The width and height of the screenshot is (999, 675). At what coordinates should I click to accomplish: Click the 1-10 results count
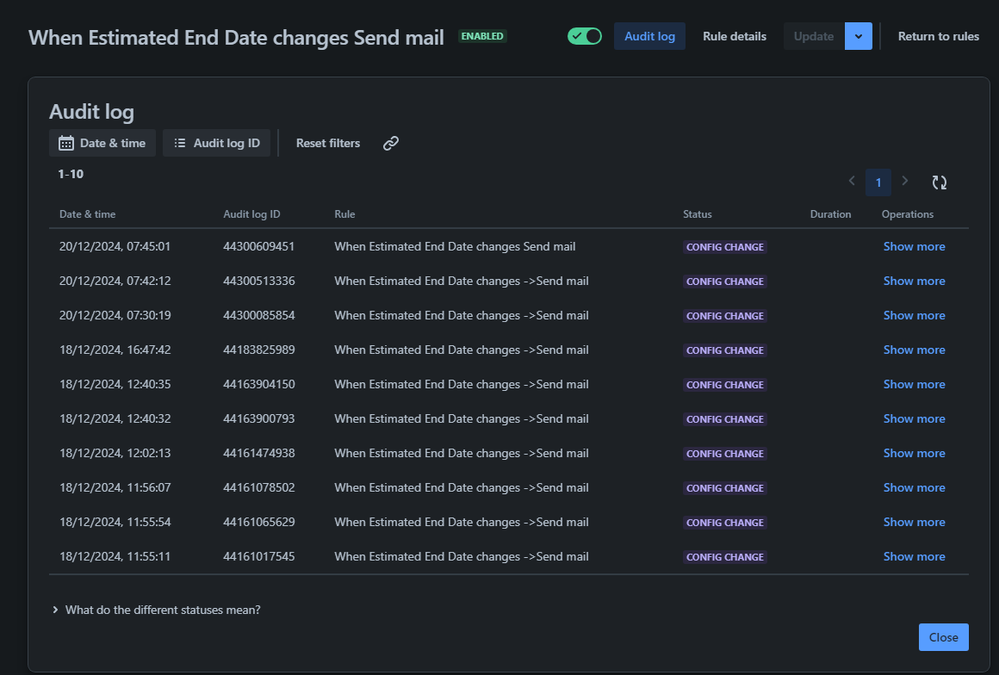(71, 174)
